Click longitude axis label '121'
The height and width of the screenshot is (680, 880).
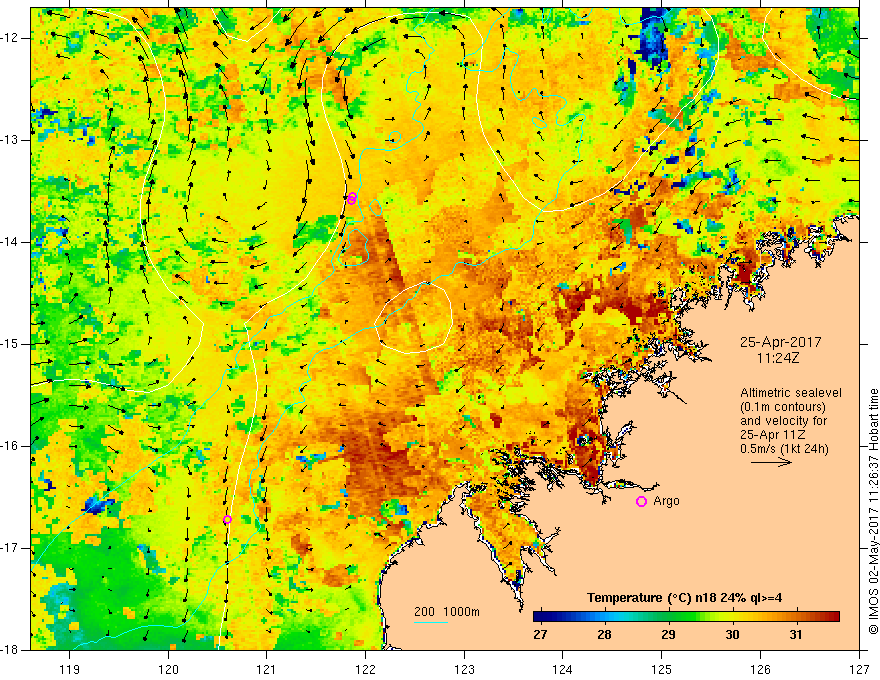coord(267,669)
